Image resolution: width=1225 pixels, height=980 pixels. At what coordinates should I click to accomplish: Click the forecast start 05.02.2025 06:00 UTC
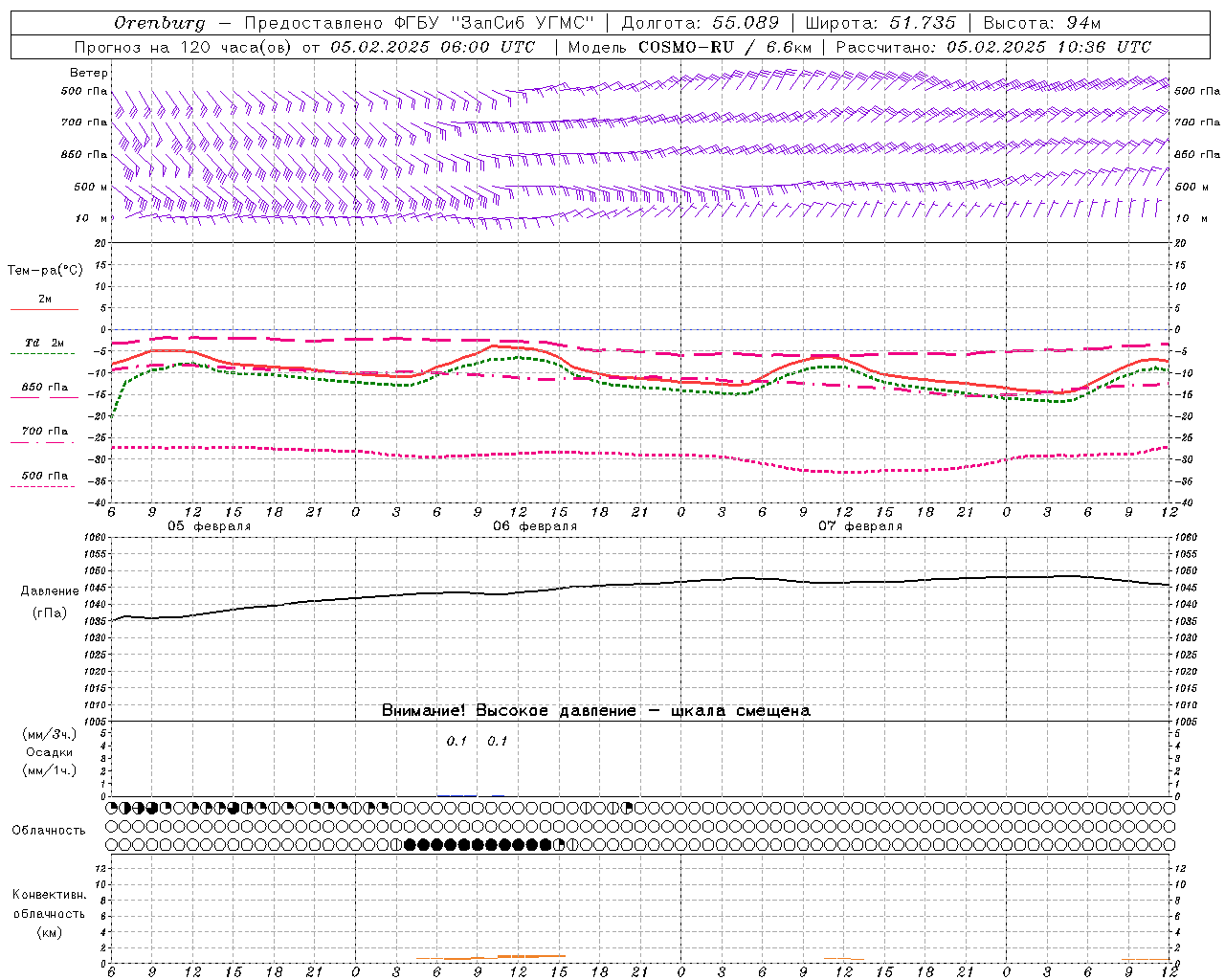tap(433, 47)
